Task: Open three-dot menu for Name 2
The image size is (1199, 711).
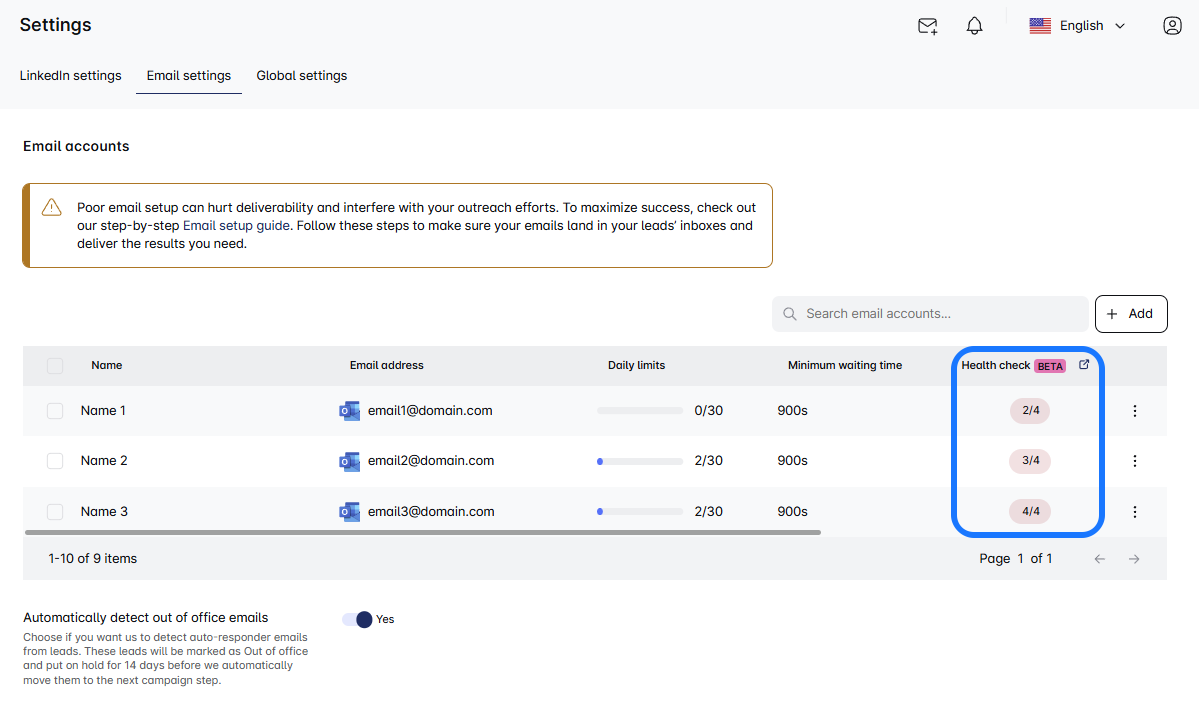Action: point(1134,461)
